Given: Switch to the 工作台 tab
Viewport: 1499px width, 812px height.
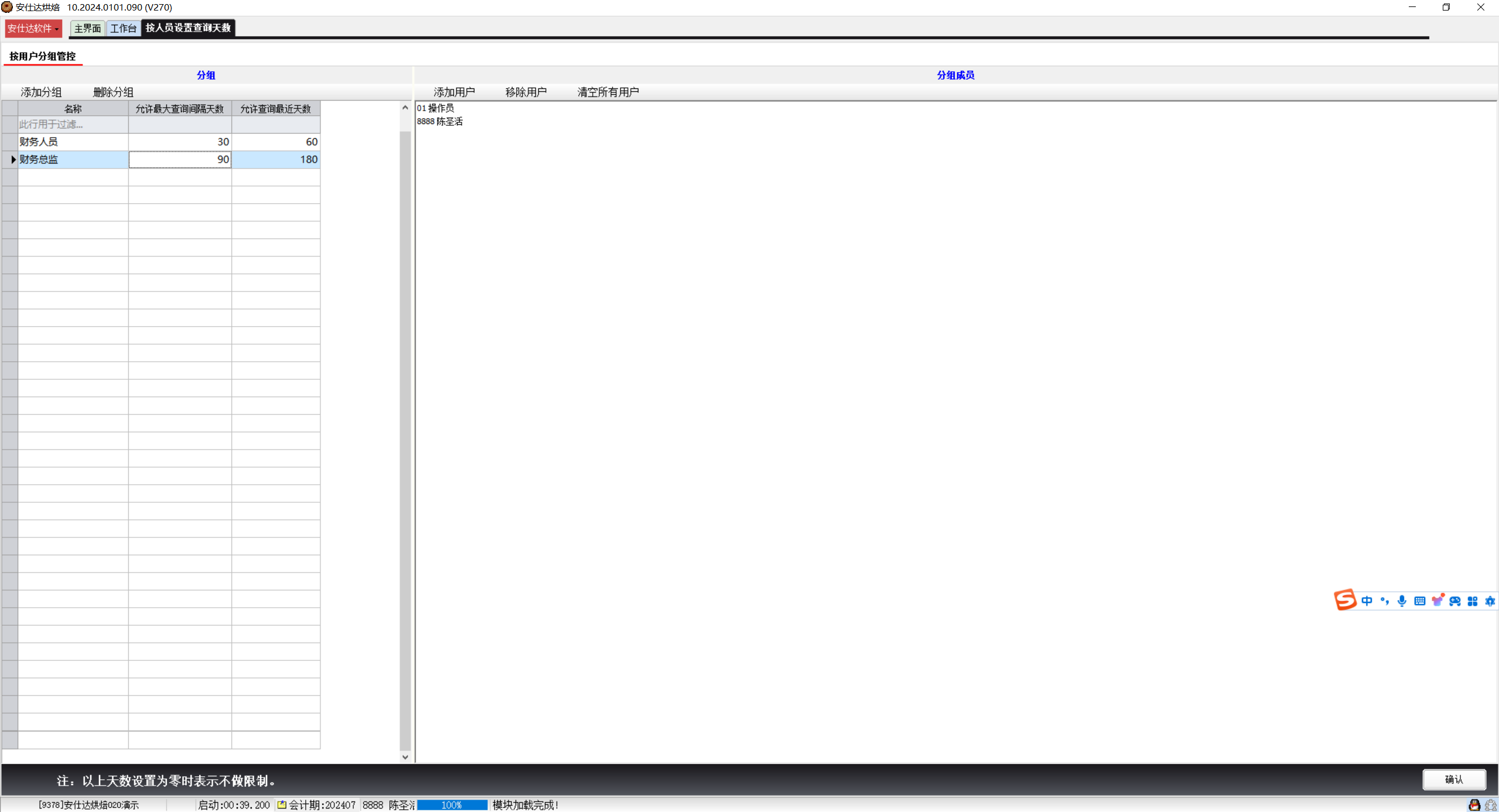Looking at the screenshot, I should [x=123, y=28].
